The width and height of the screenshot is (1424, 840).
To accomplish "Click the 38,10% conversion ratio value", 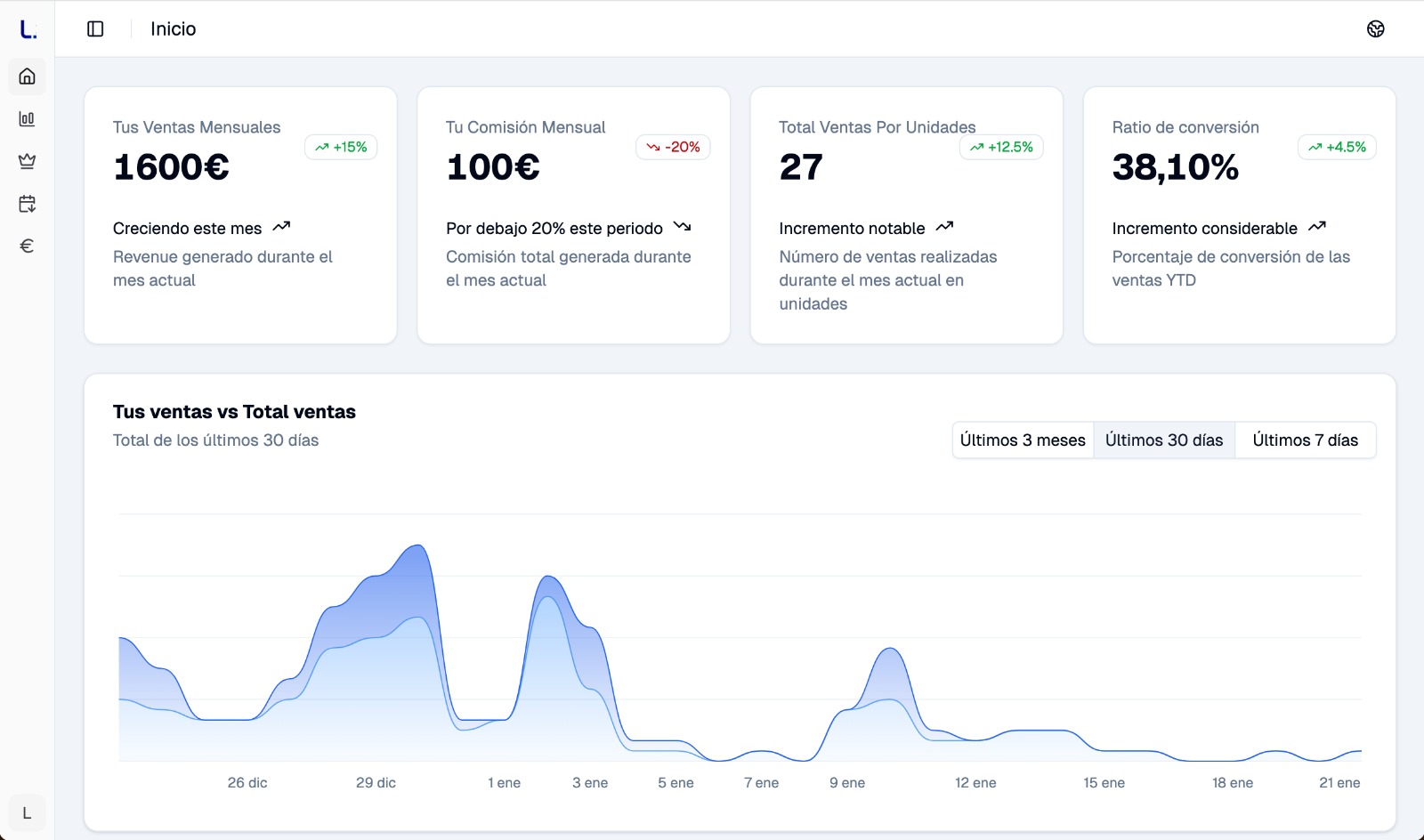I will point(1175,167).
